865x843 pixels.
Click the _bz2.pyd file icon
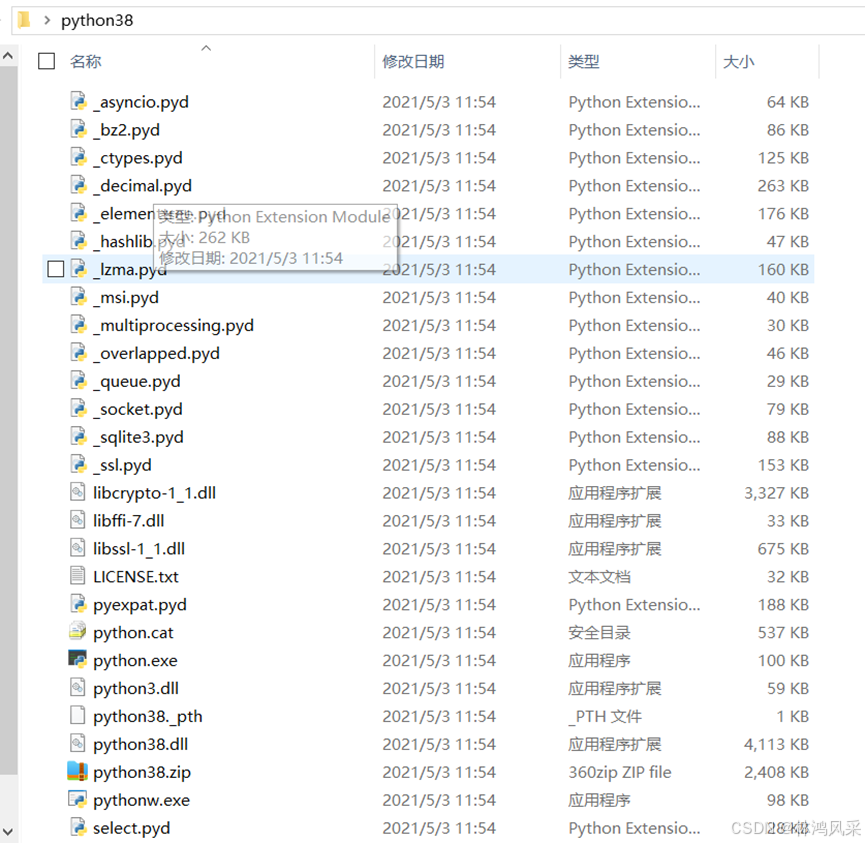pos(78,130)
